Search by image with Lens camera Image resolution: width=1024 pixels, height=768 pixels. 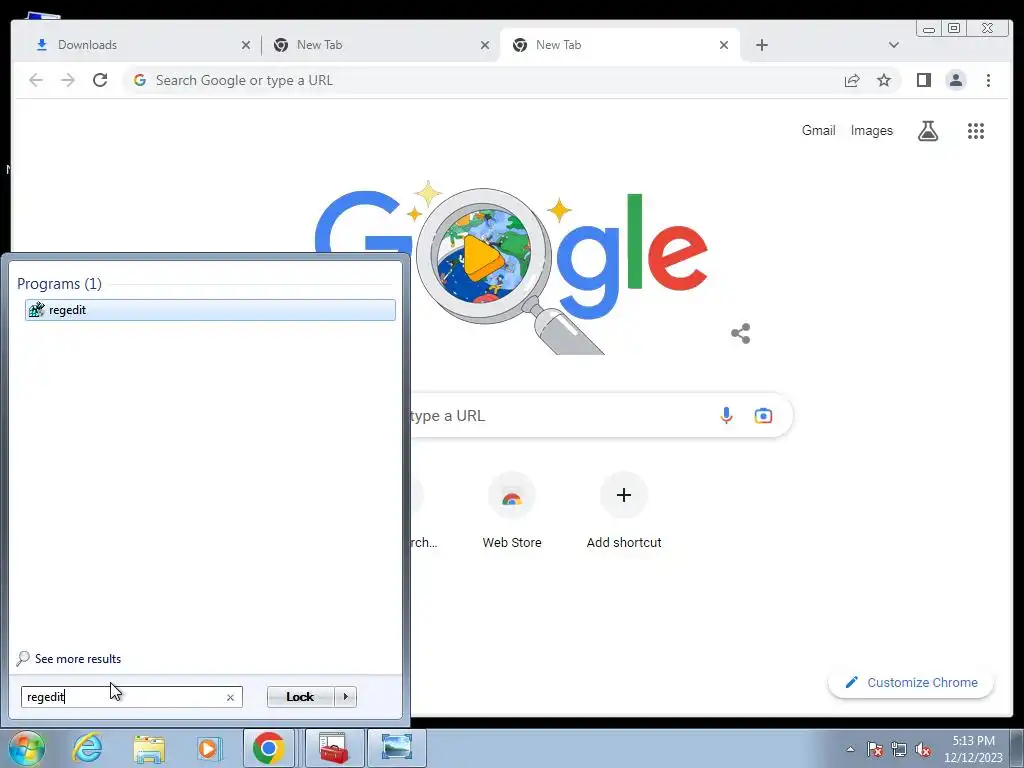[763, 415]
